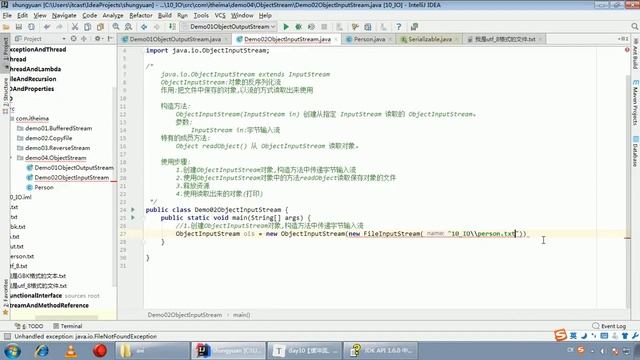Image resolution: width=640 pixels, height=360 pixels.
Task: Open the VCS menu
Action: click(220, 16)
